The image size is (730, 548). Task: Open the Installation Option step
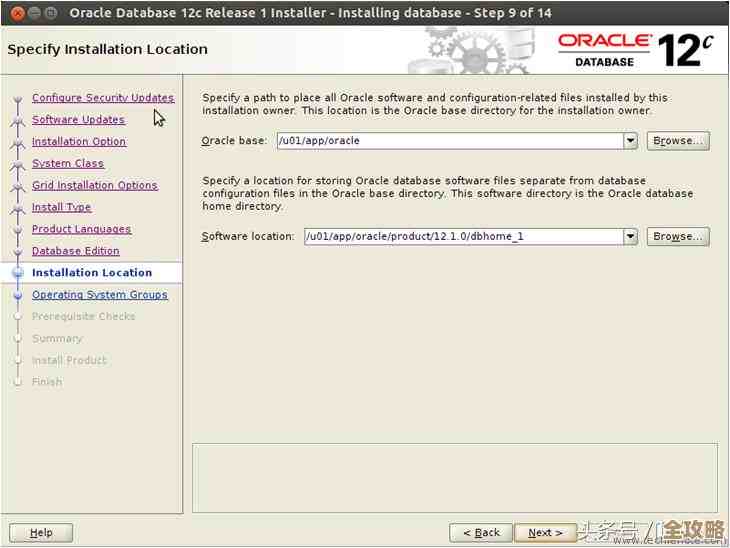pyautogui.click(x=79, y=142)
